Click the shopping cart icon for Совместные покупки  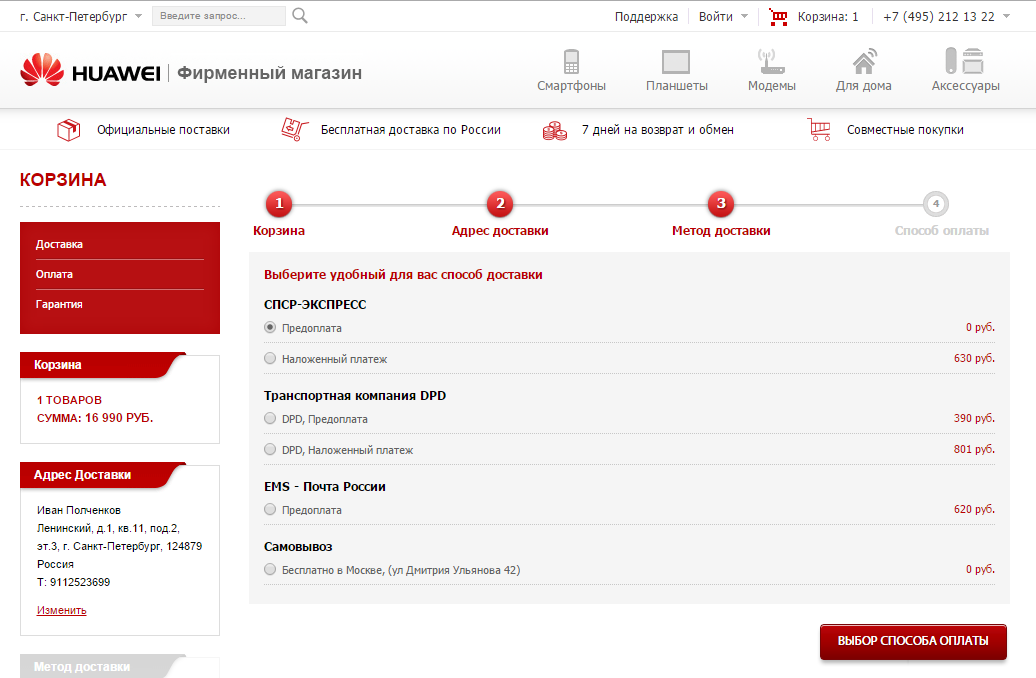(x=819, y=129)
